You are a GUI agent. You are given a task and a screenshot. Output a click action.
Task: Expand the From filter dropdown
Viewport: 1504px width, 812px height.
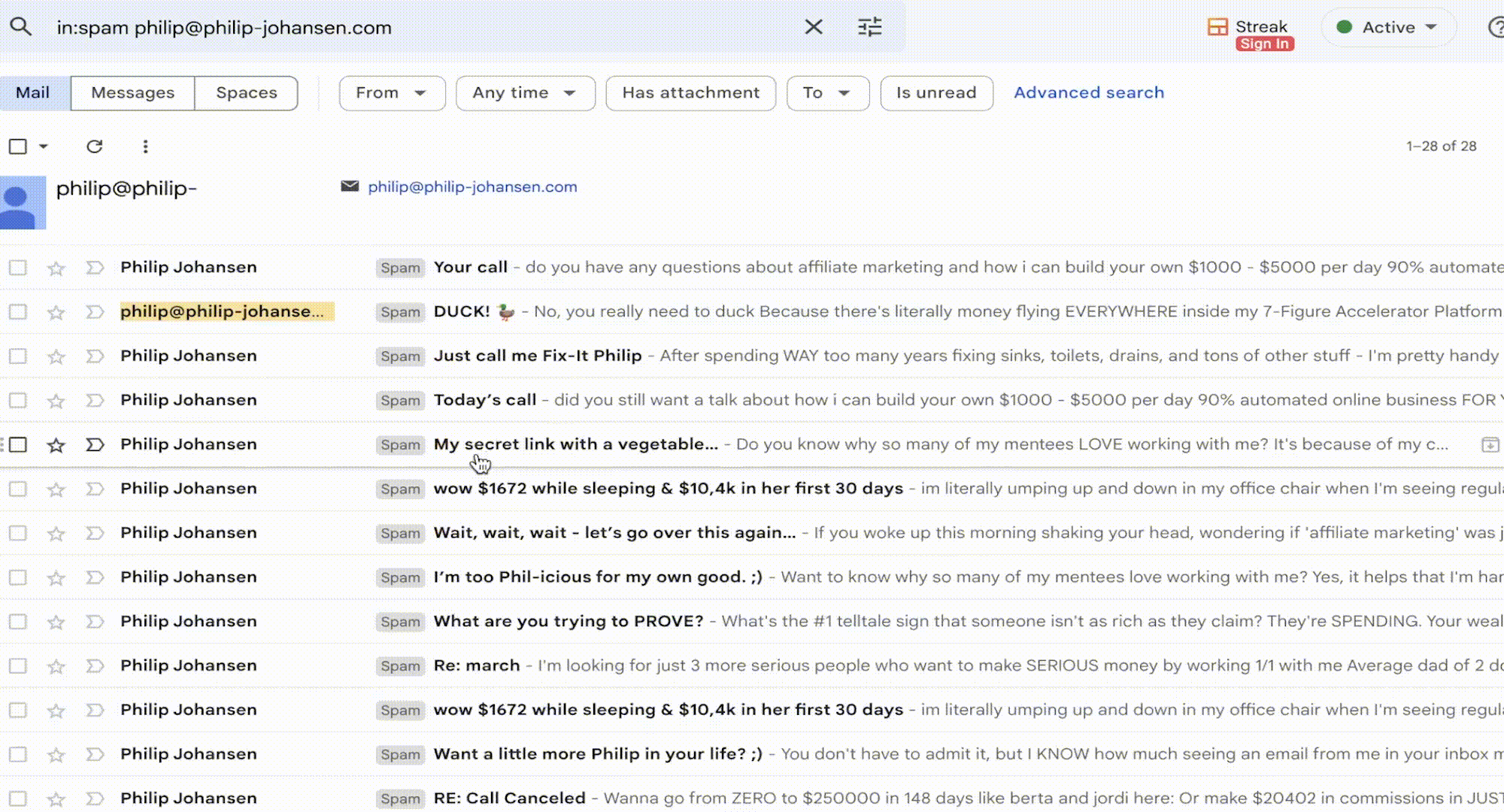pyautogui.click(x=392, y=92)
